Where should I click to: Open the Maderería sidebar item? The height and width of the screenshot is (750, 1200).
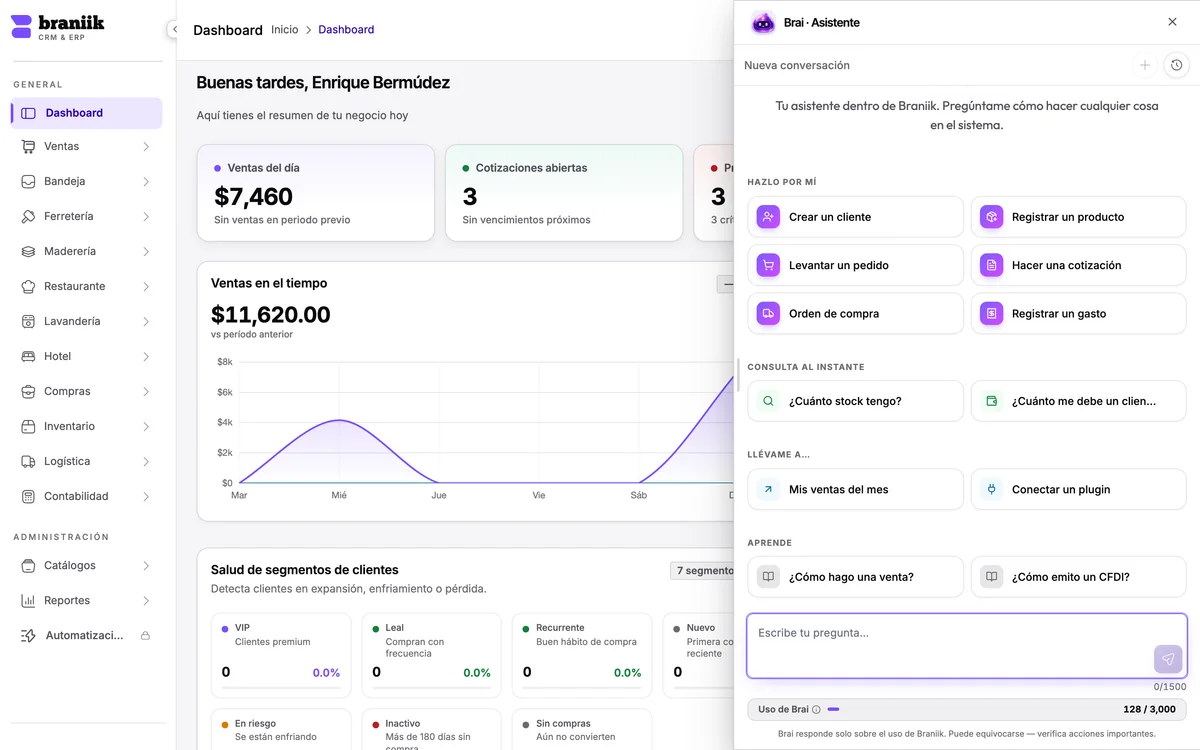86,251
